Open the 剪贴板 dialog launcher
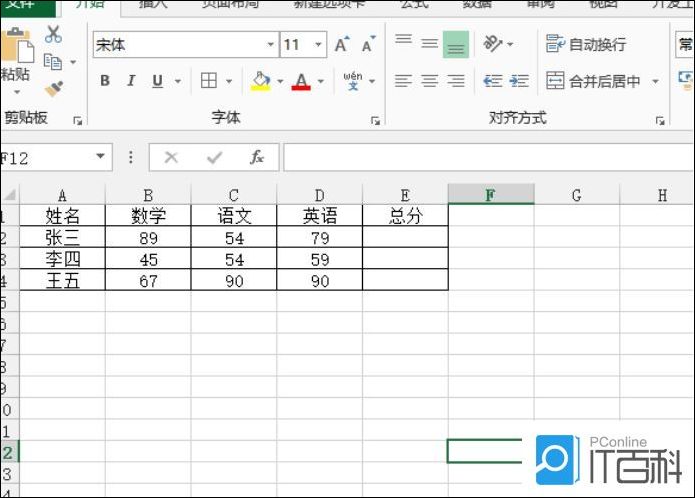 pyautogui.click(x=78, y=121)
